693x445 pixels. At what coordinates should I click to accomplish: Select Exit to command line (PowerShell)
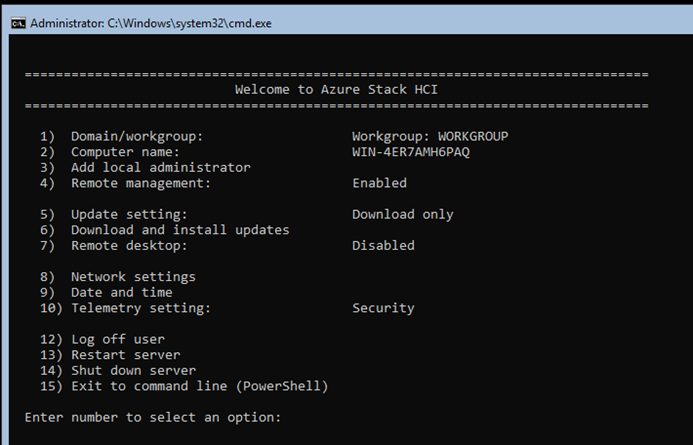pos(199,386)
